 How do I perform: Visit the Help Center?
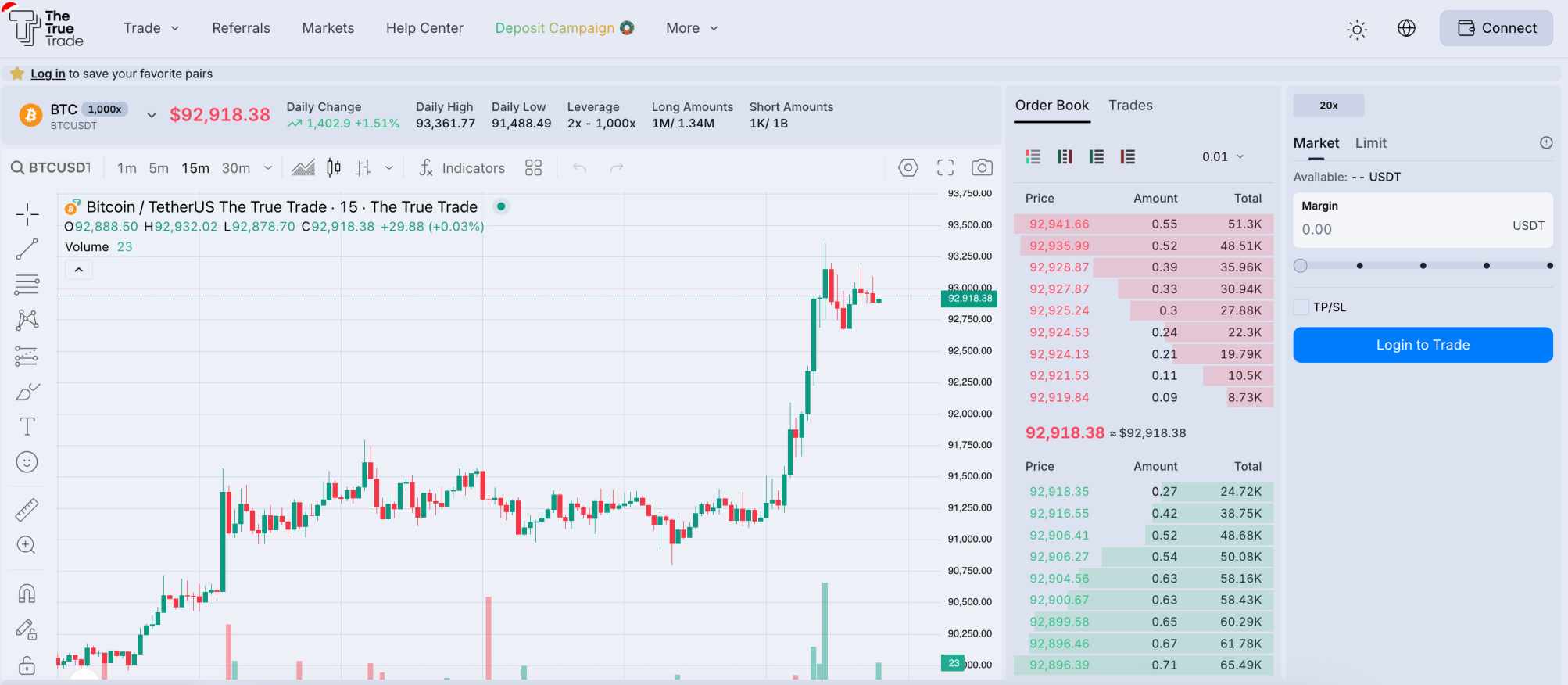click(x=424, y=28)
